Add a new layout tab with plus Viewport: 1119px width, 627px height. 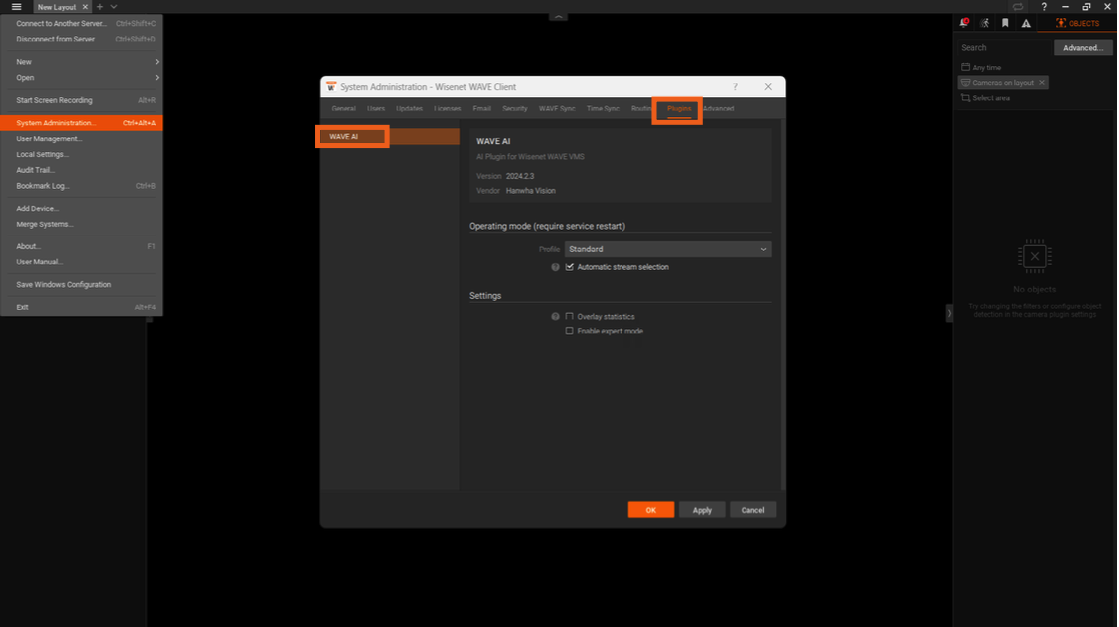(x=100, y=6)
